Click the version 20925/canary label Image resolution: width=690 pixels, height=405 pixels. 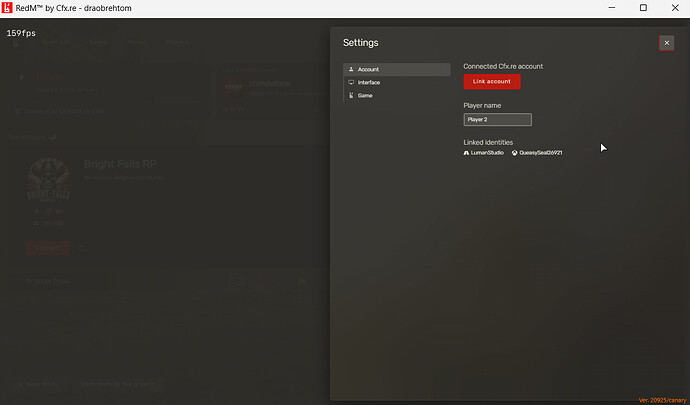point(663,400)
